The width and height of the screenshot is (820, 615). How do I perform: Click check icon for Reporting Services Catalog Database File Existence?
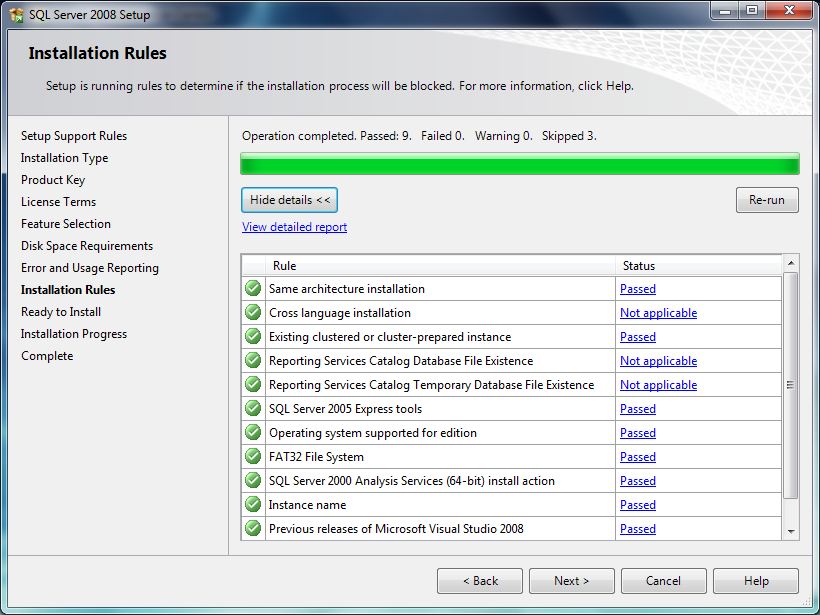[x=253, y=360]
